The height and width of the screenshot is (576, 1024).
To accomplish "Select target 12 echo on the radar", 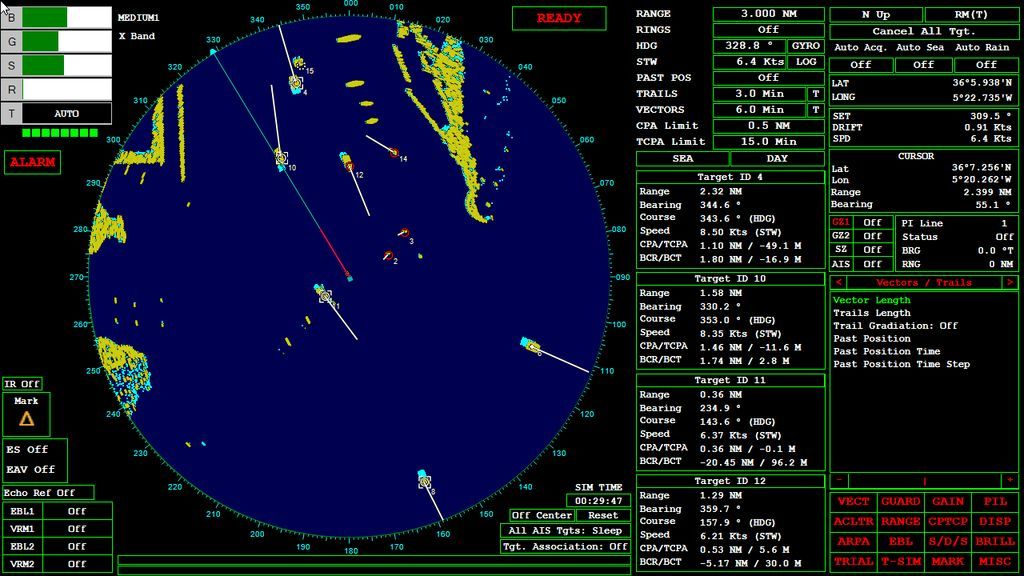I will [x=349, y=166].
